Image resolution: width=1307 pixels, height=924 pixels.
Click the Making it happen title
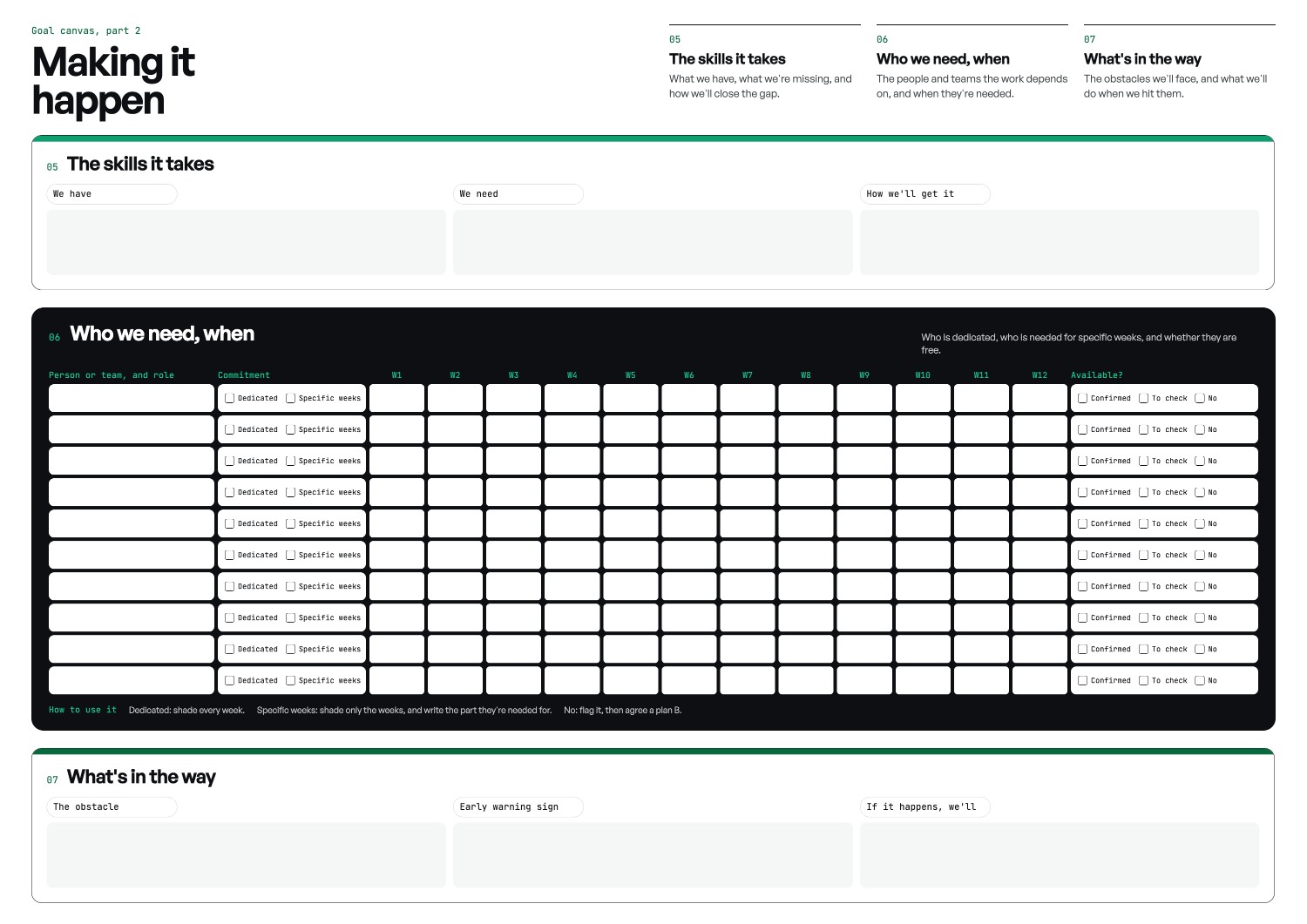pos(113,81)
